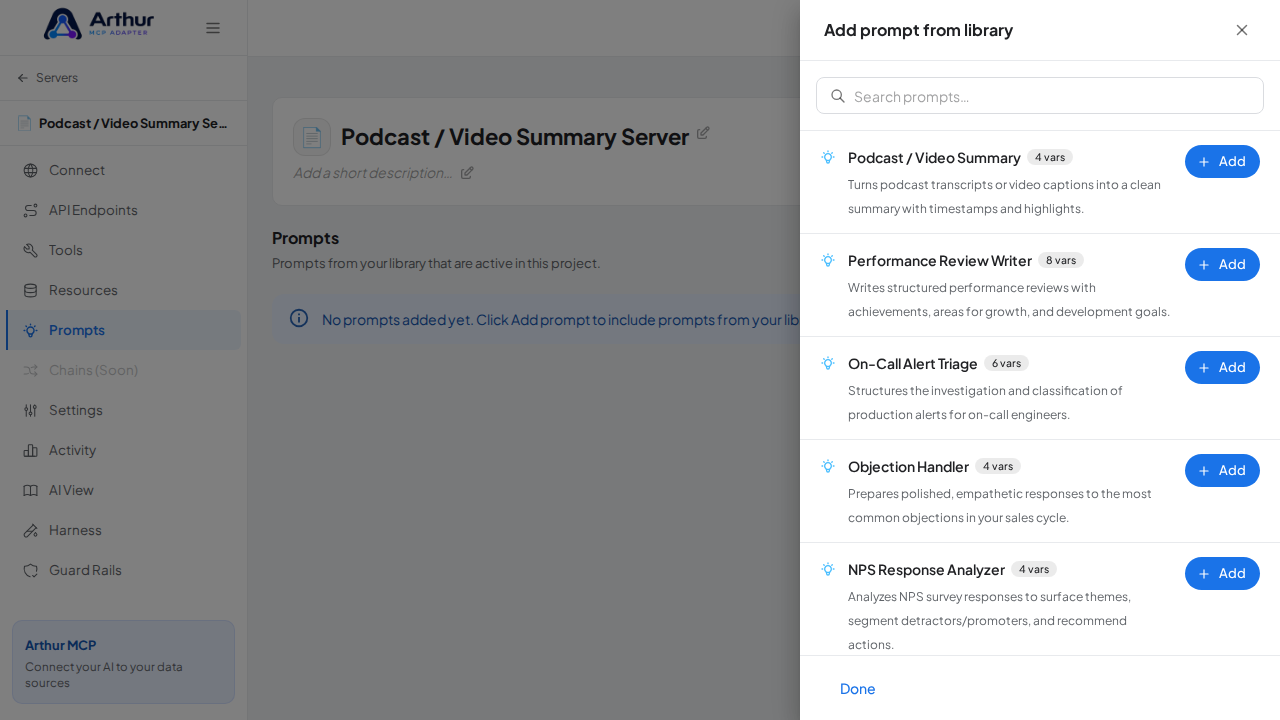Click the Arthur MCP Adapter logo
This screenshot has width=1280, height=720.
(x=99, y=23)
